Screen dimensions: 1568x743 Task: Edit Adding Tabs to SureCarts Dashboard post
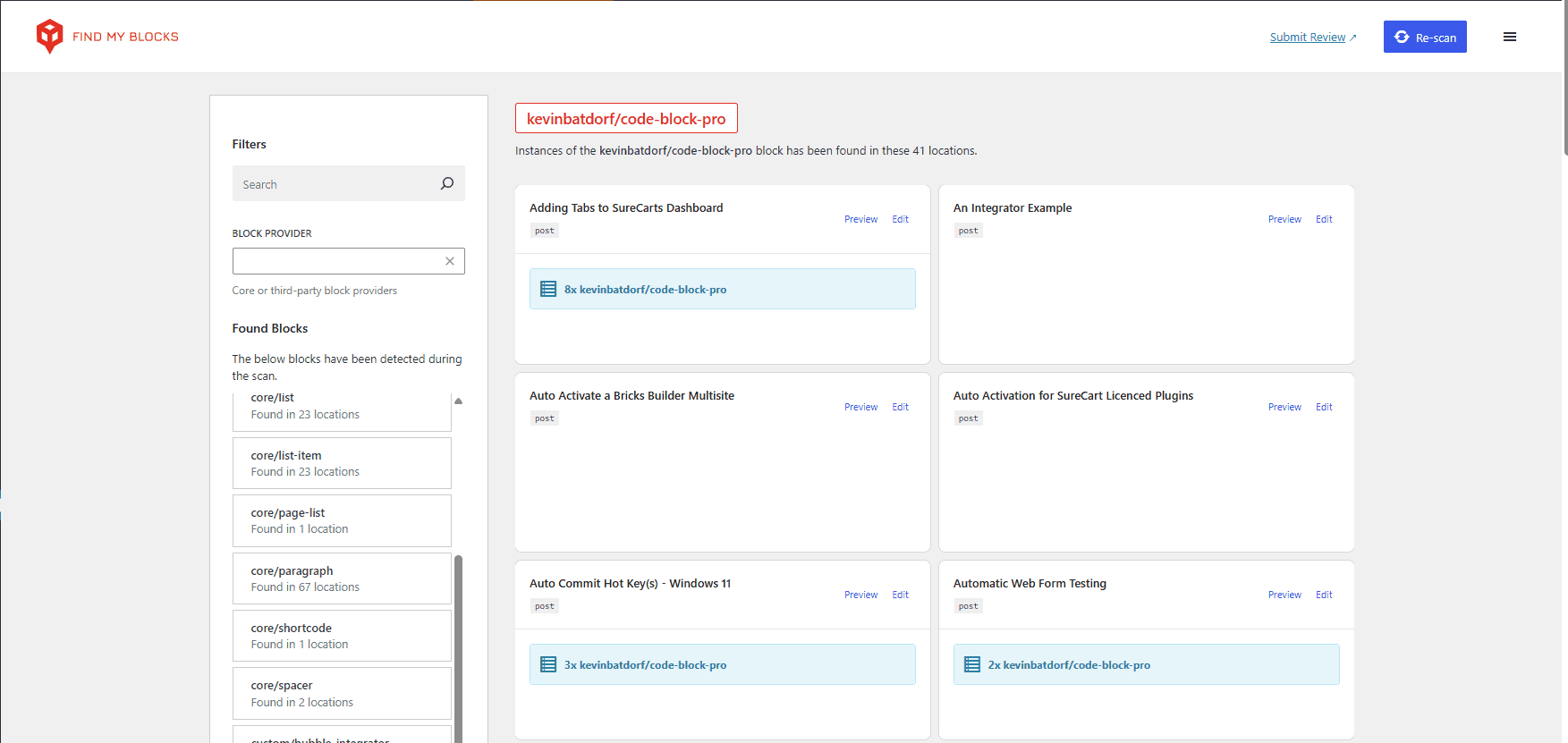click(x=900, y=219)
